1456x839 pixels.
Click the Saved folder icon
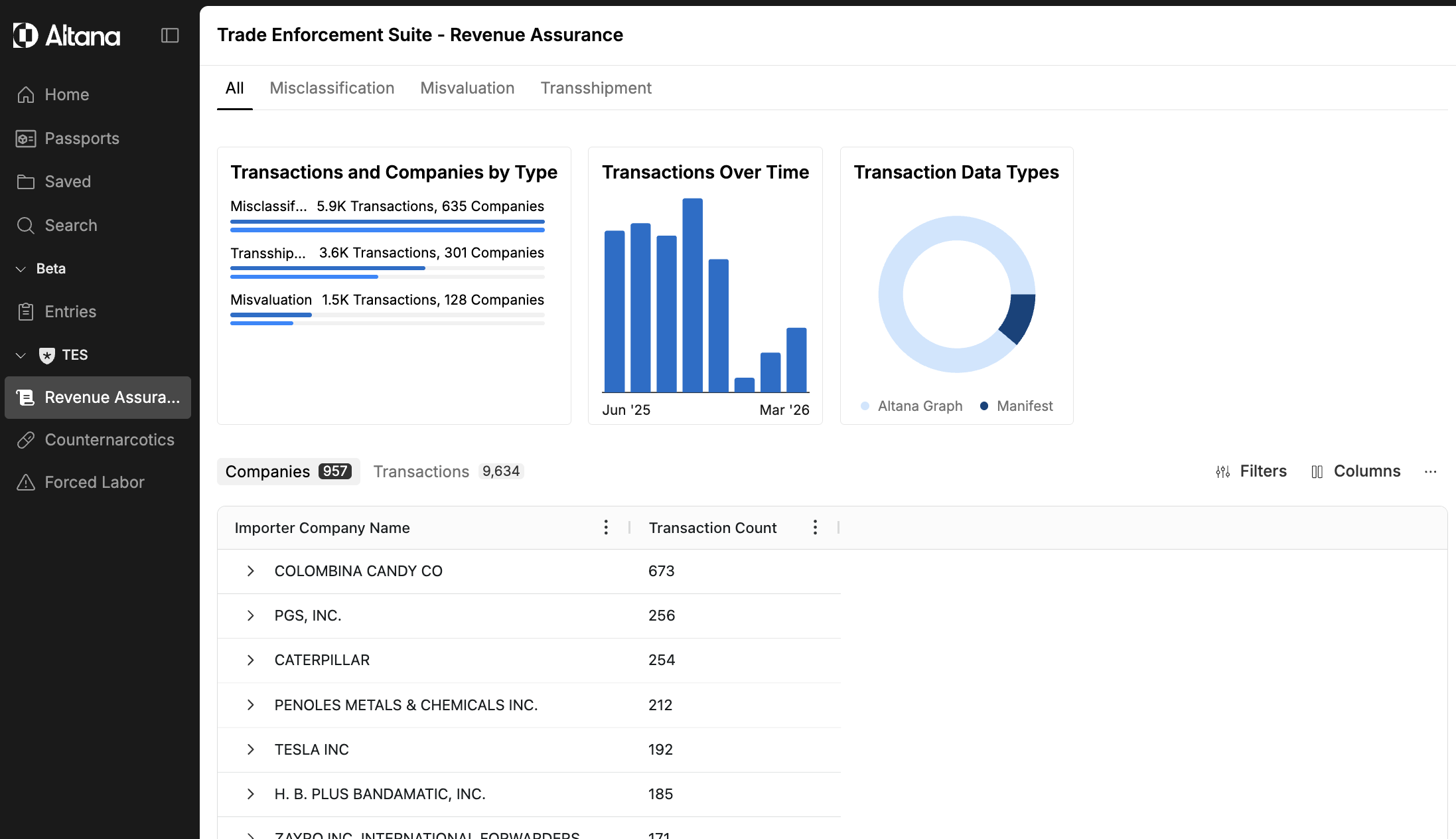(26, 182)
